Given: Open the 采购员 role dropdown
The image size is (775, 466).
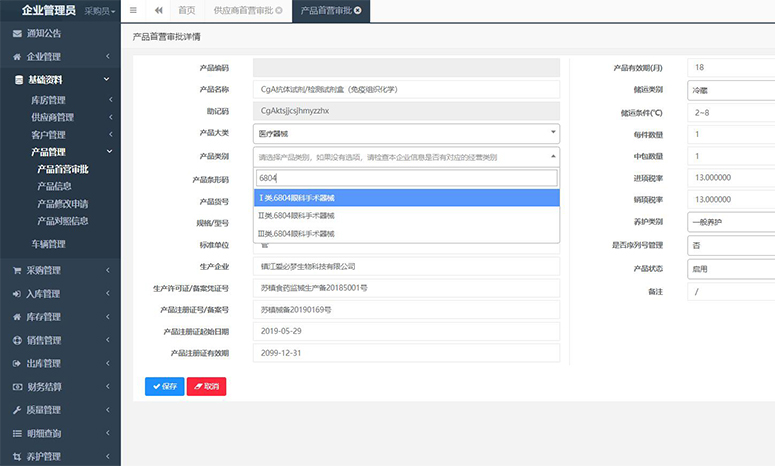Looking at the screenshot, I should [x=100, y=11].
